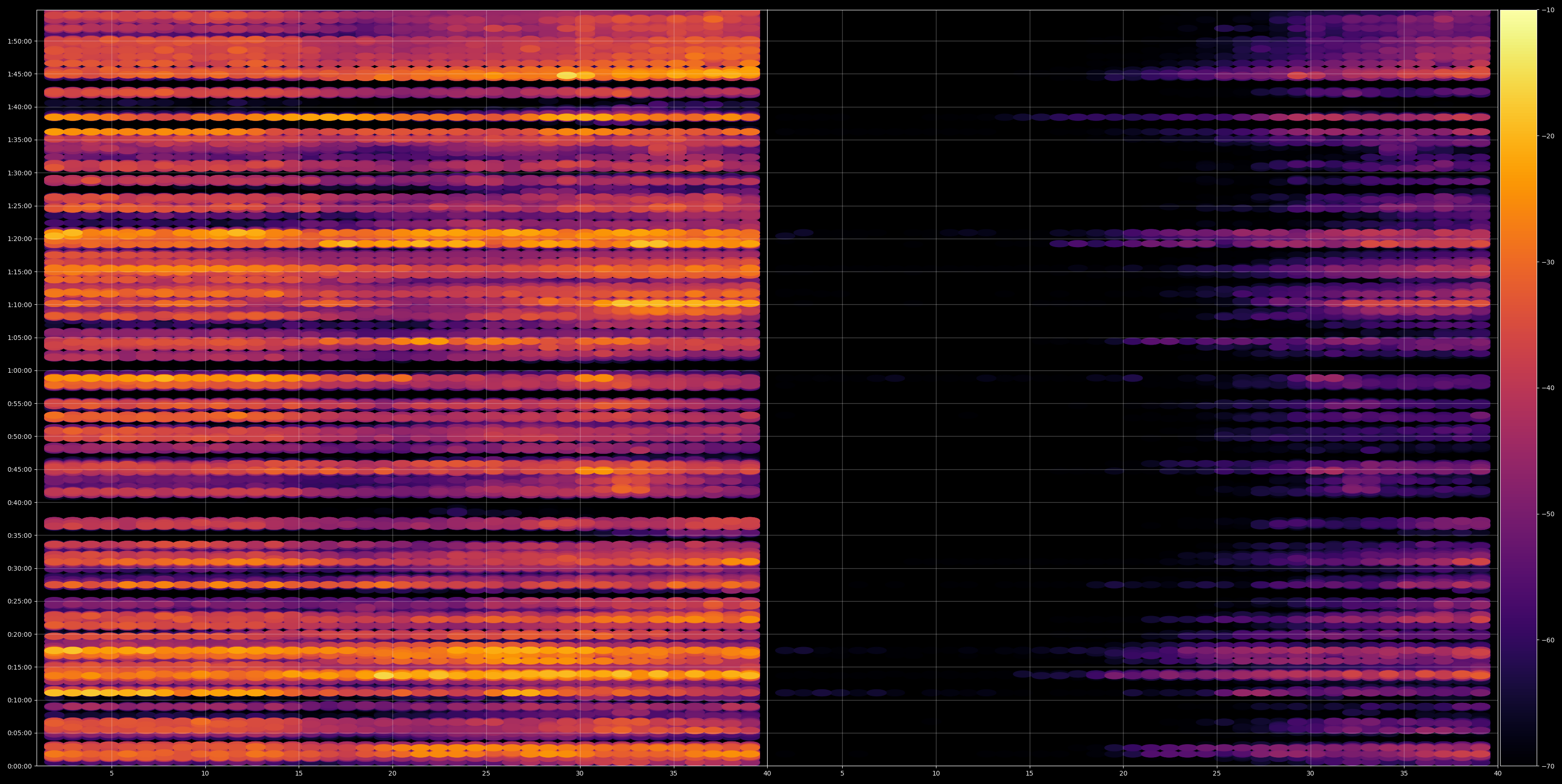This screenshot has width=1562, height=784.
Task: Click the 1:40:00 time label
Action: pos(19,107)
